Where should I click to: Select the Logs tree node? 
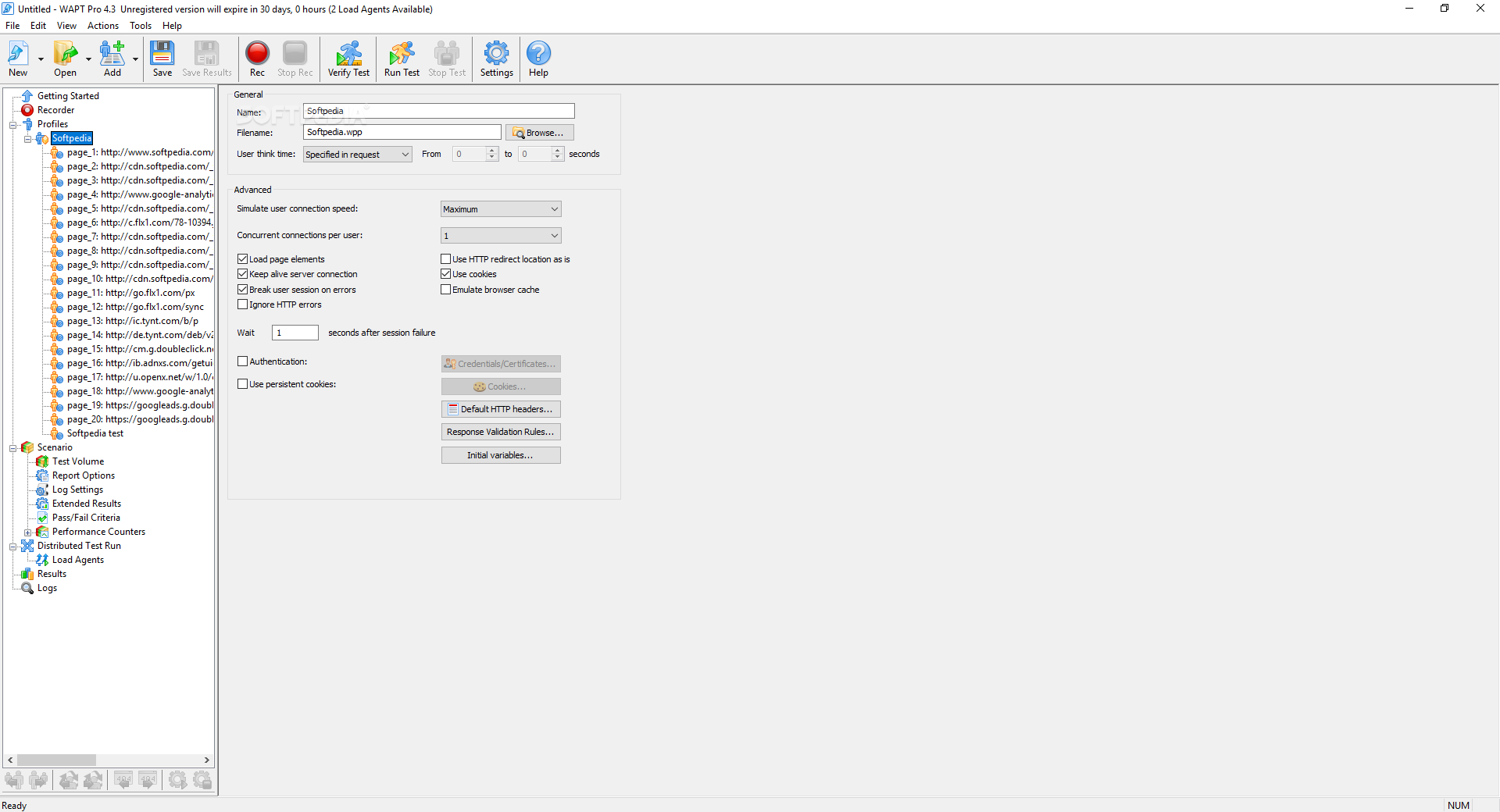coord(47,588)
